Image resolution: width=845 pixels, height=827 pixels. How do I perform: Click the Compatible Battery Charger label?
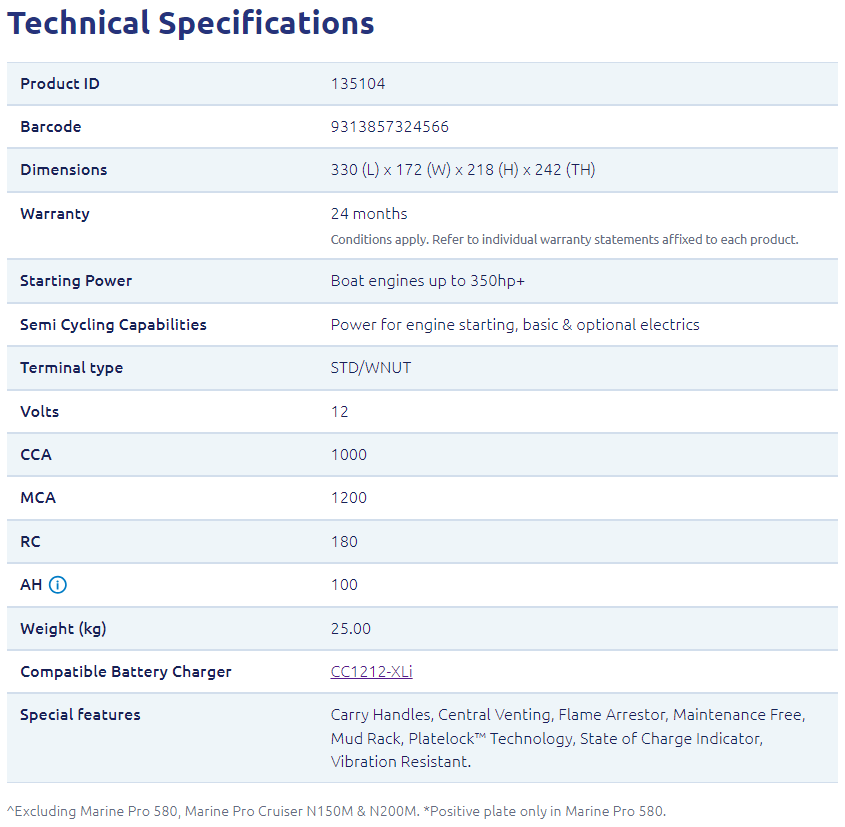click(x=125, y=672)
